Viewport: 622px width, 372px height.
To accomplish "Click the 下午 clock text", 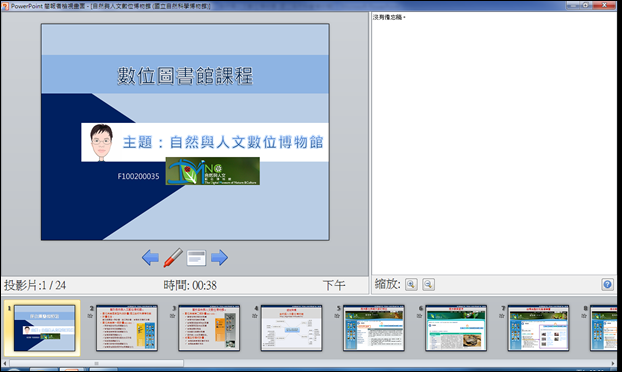I will 334,285.
